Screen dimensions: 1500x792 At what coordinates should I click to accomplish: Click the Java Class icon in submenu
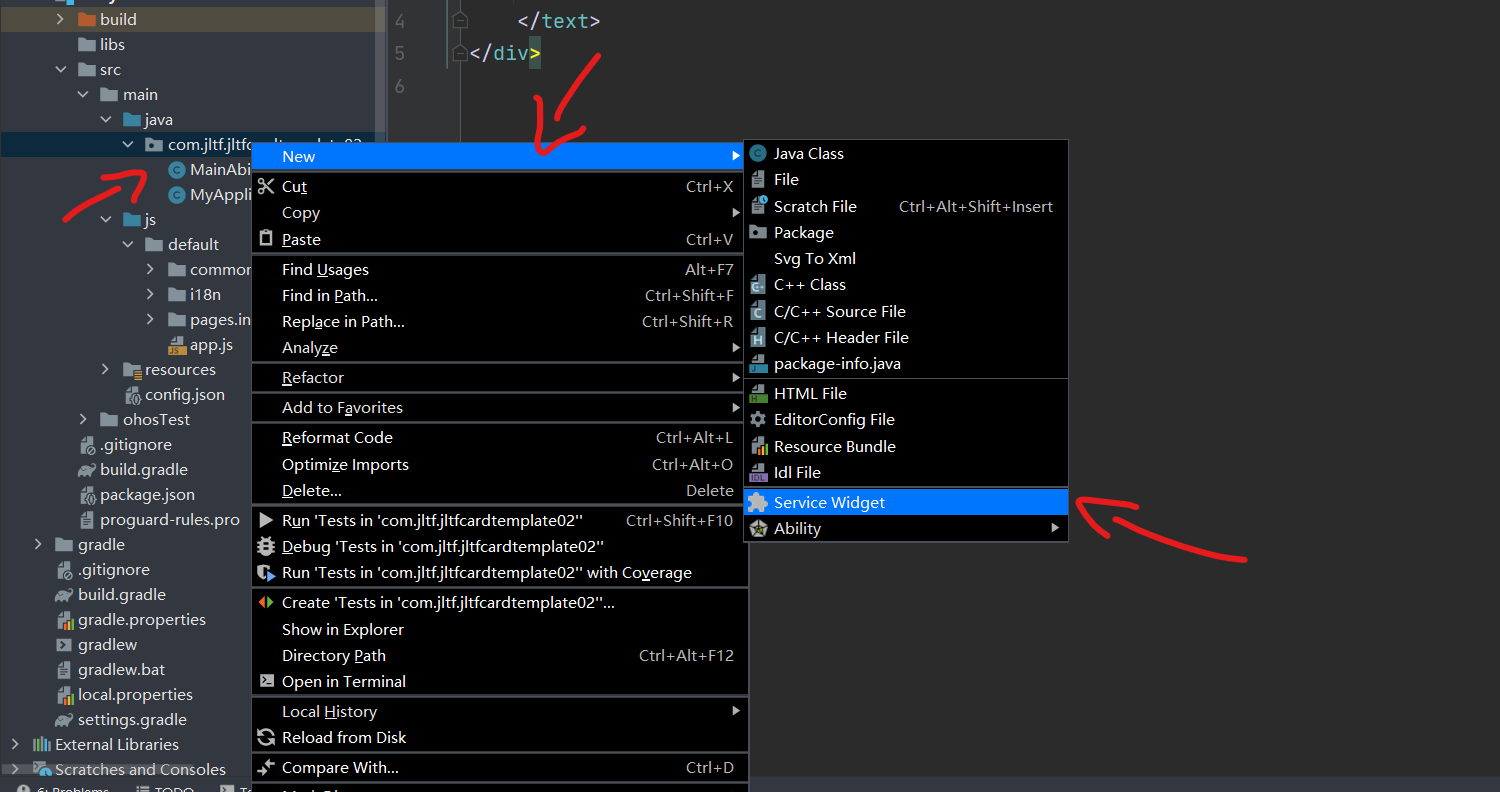758,154
